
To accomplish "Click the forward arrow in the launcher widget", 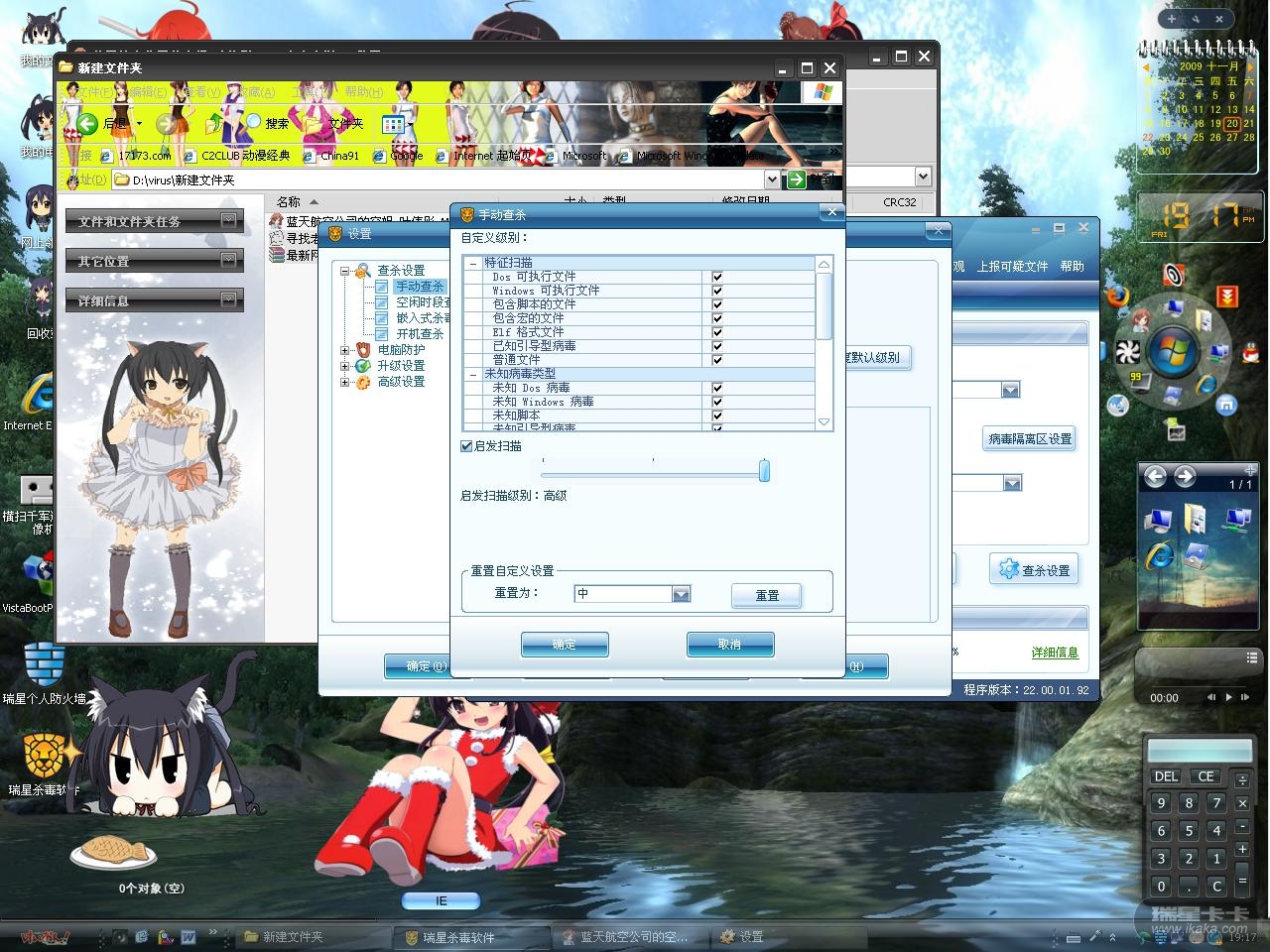I will point(1185,477).
